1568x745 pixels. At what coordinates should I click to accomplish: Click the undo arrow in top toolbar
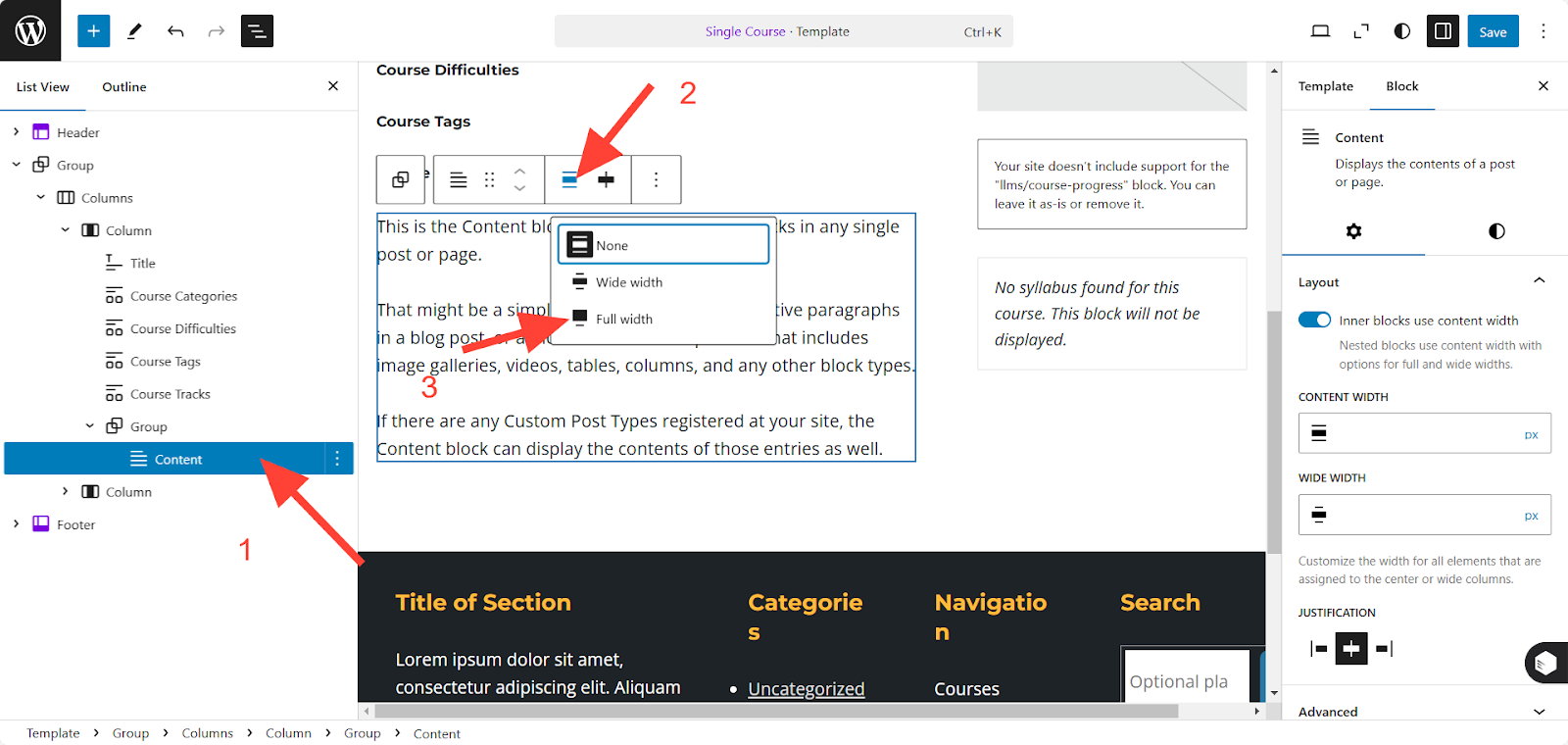pos(175,31)
